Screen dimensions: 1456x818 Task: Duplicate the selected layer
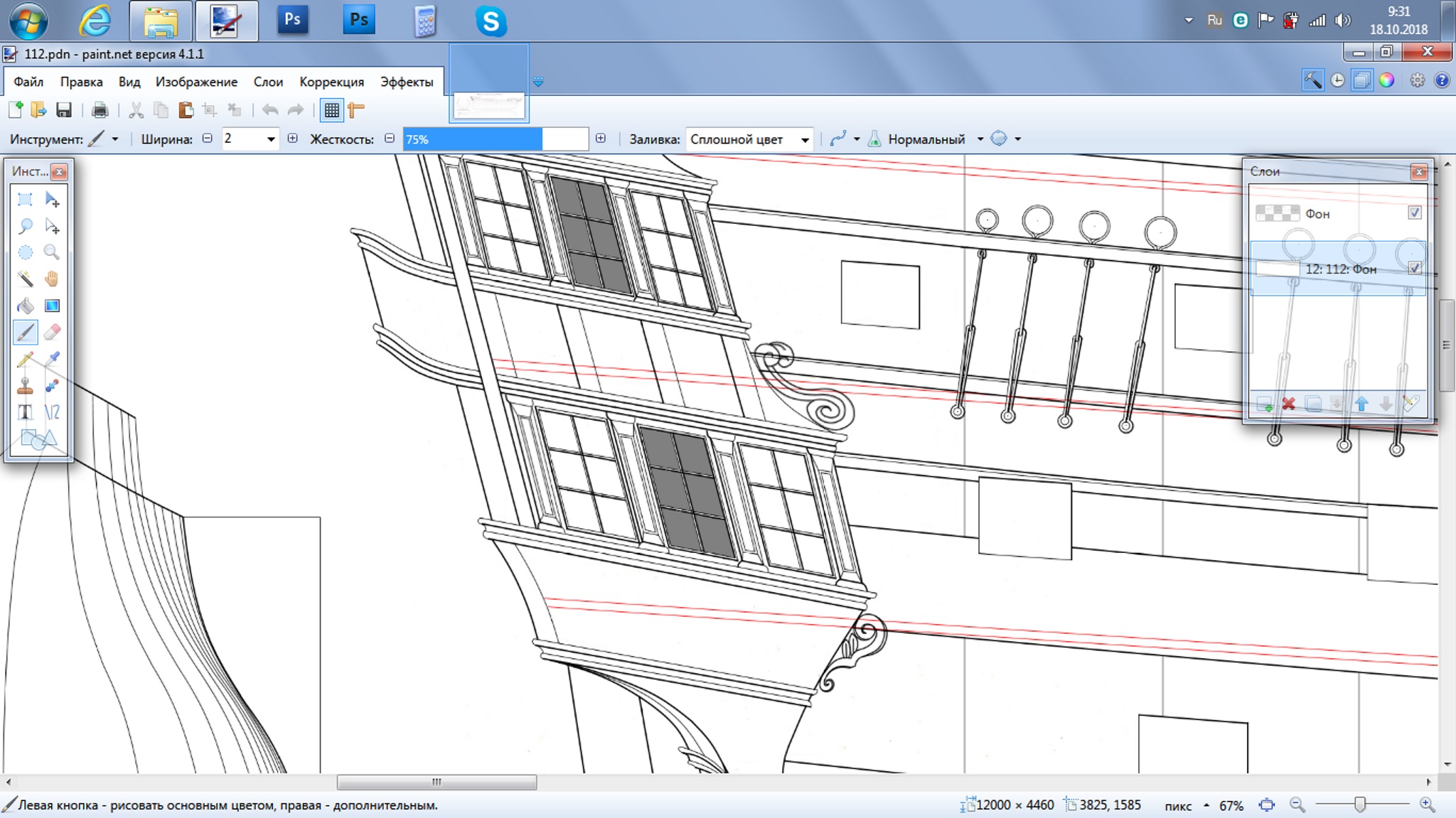tap(1313, 404)
